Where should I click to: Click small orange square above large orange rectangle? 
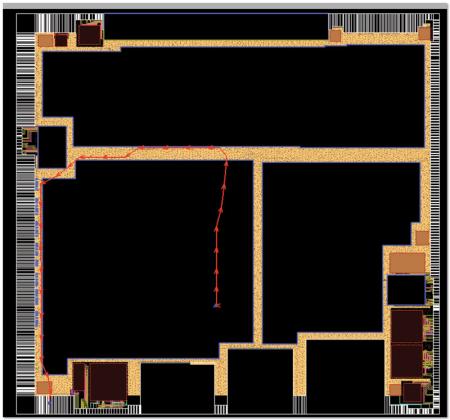[422, 238]
